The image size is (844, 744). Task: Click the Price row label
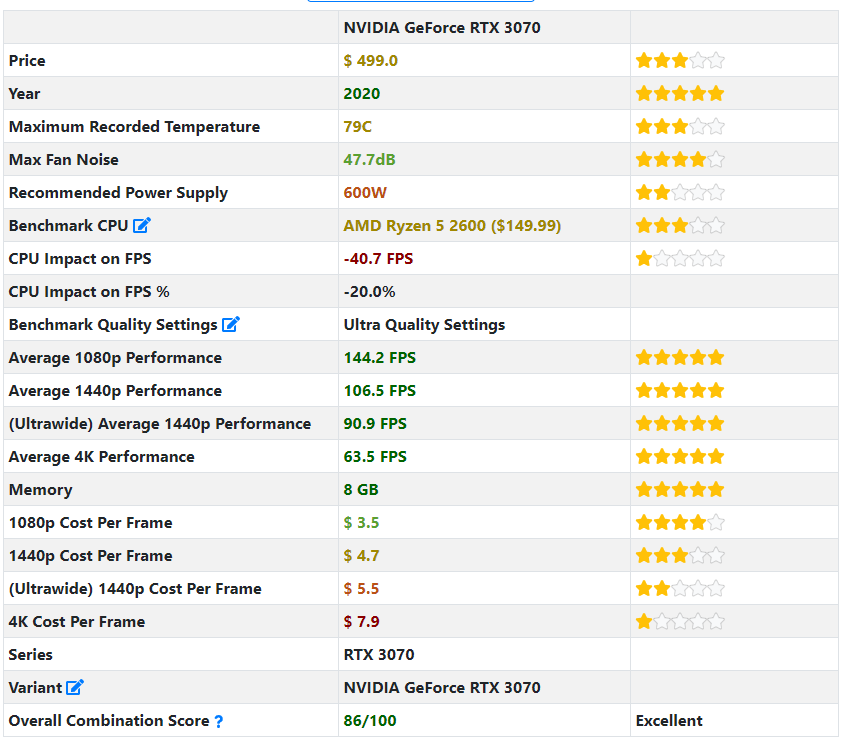click(x=27, y=60)
